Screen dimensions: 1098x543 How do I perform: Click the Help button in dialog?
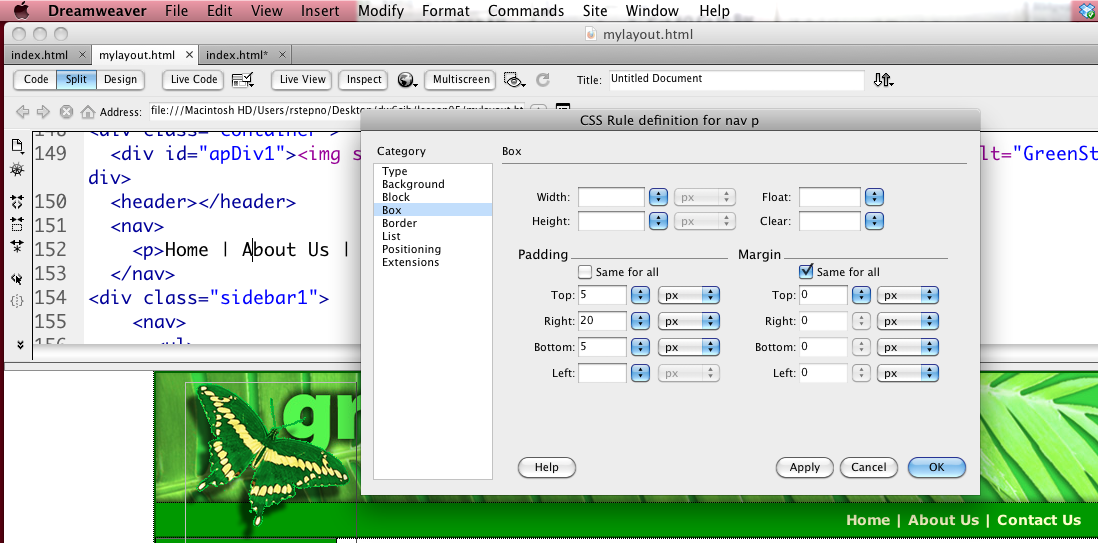[x=546, y=467]
